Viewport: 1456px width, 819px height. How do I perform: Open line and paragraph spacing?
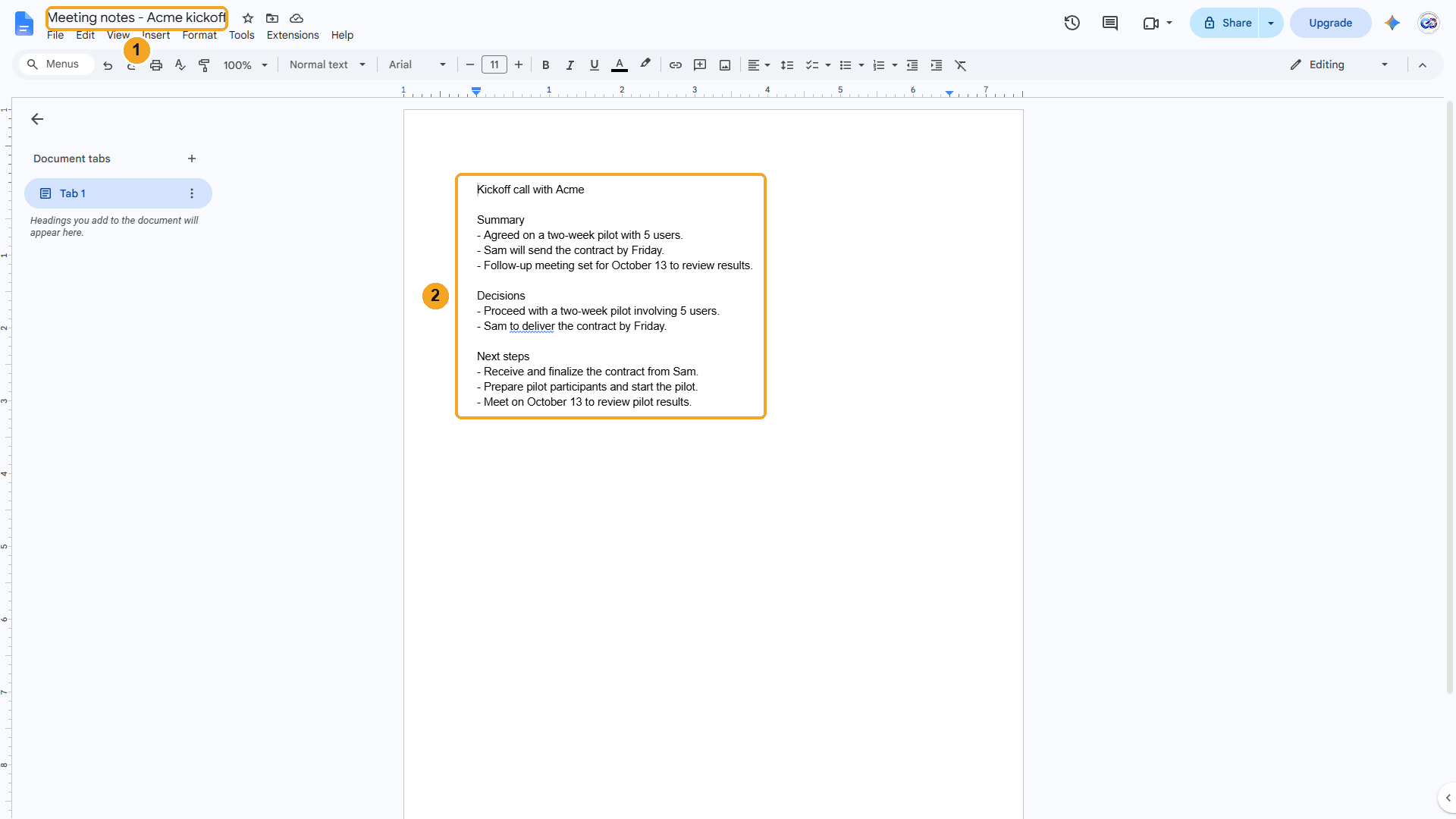click(x=787, y=65)
